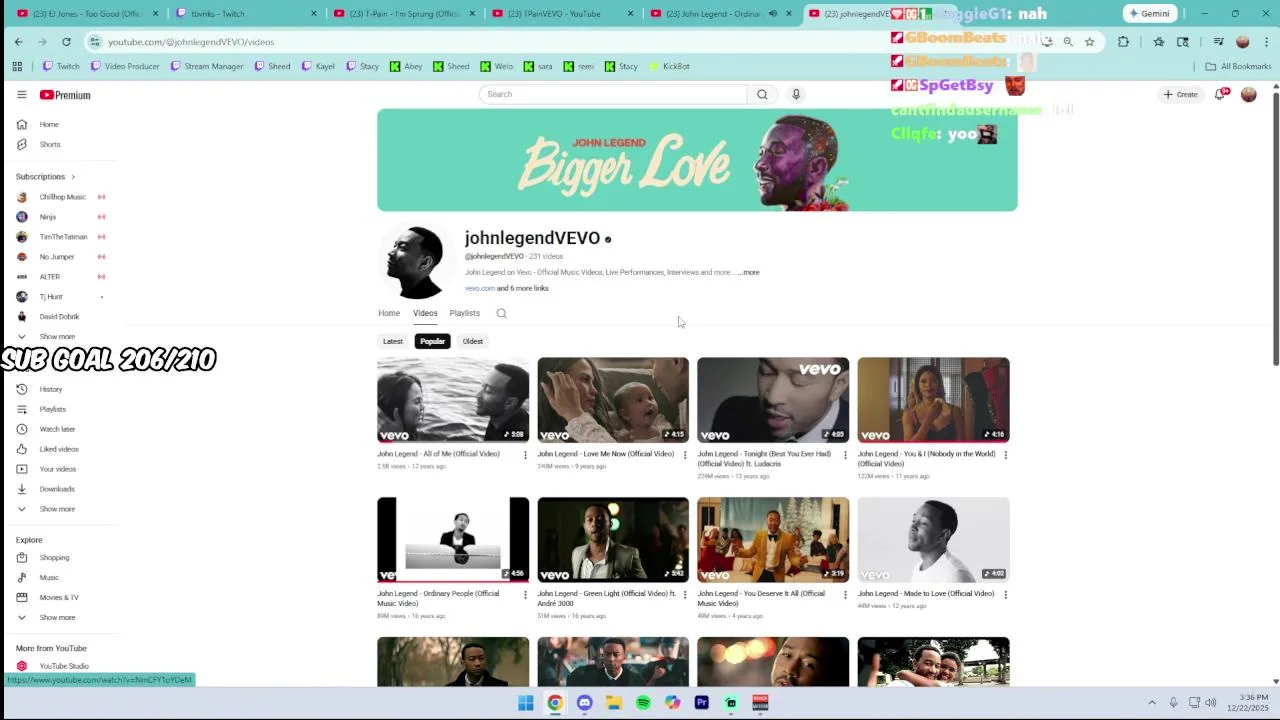Open Video Producer bookmark

(125, 66)
